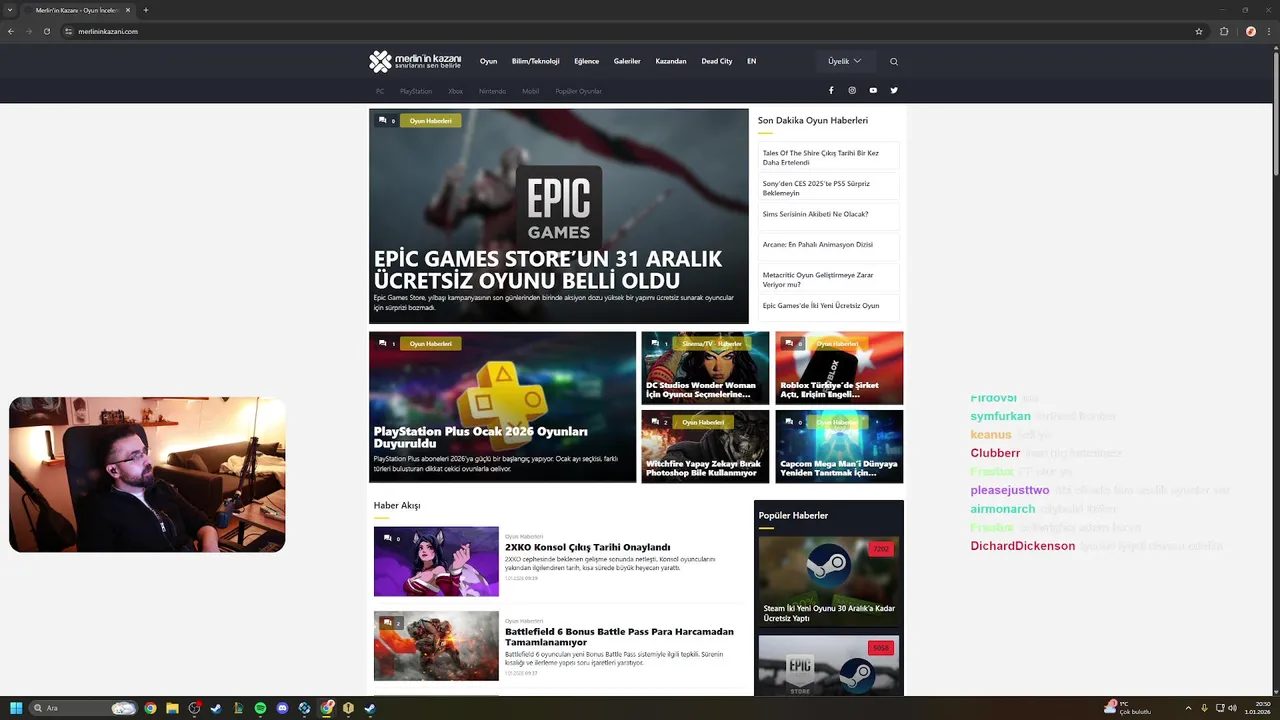
Task: Open the Galeriler menu
Action: coord(627,61)
